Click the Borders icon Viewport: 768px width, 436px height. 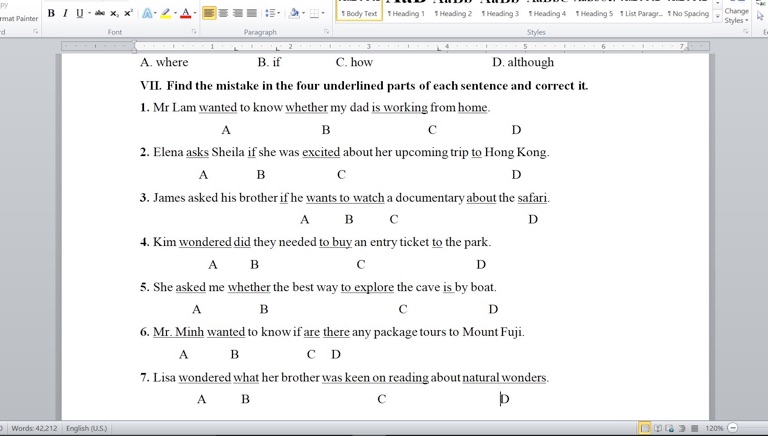pyautogui.click(x=314, y=13)
